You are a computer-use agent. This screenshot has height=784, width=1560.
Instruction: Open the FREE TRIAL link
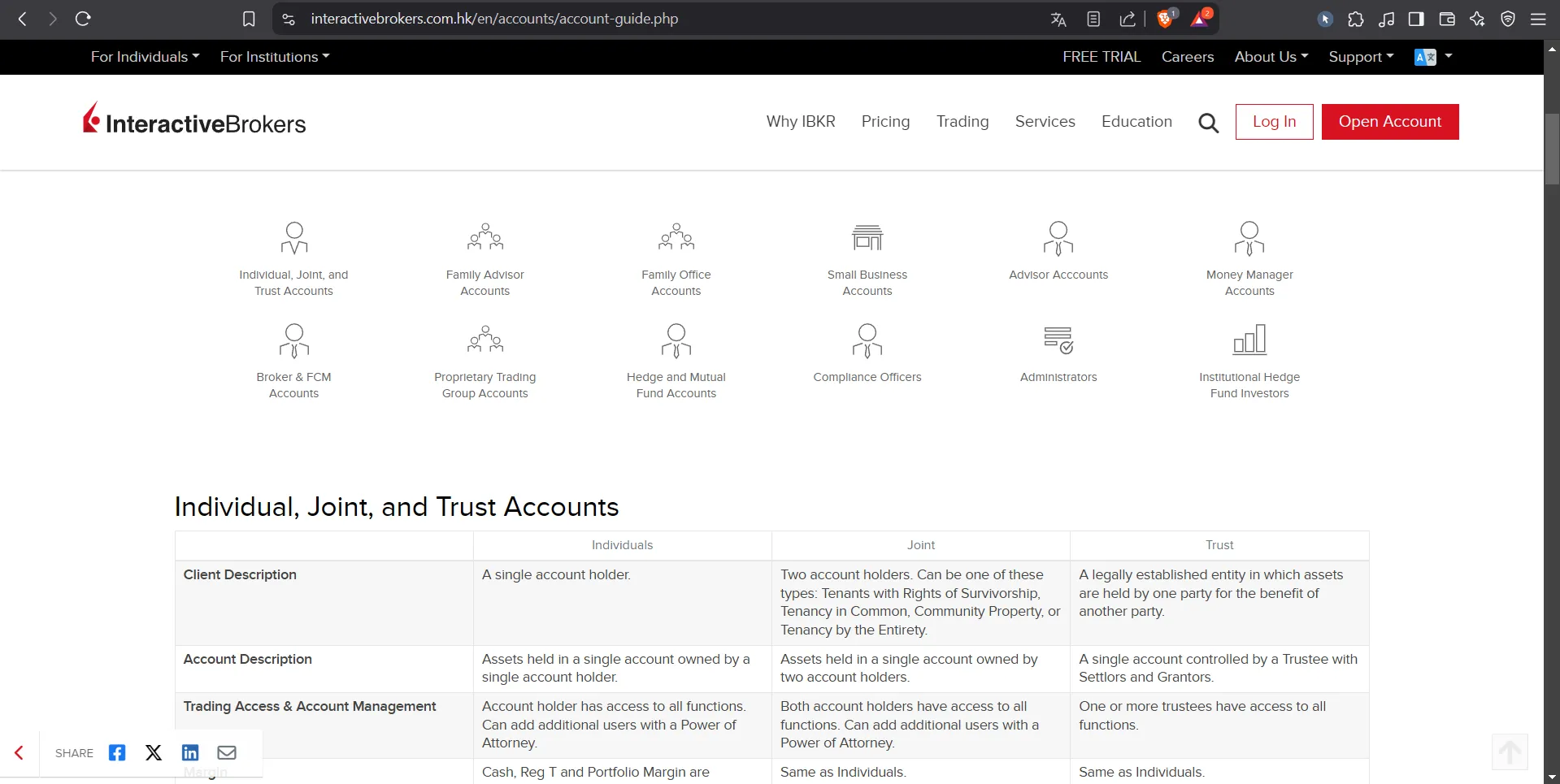click(x=1102, y=57)
